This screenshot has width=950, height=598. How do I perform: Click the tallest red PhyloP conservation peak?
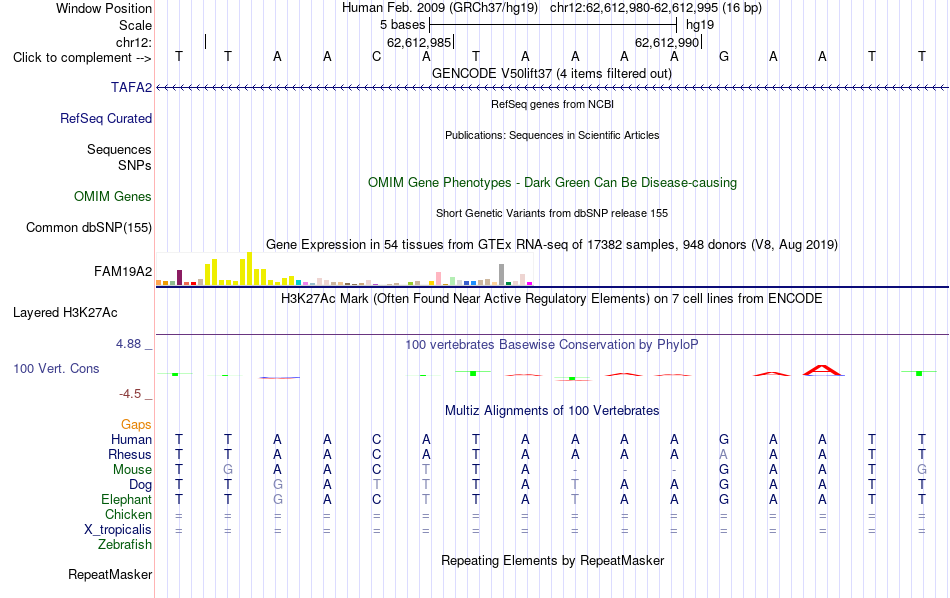coord(822,370)
